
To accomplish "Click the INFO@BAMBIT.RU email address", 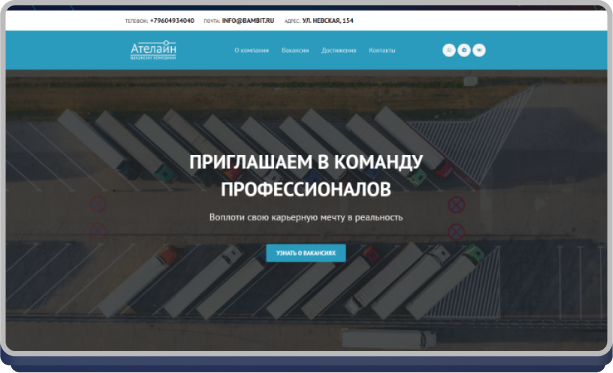I will [248, 21].
